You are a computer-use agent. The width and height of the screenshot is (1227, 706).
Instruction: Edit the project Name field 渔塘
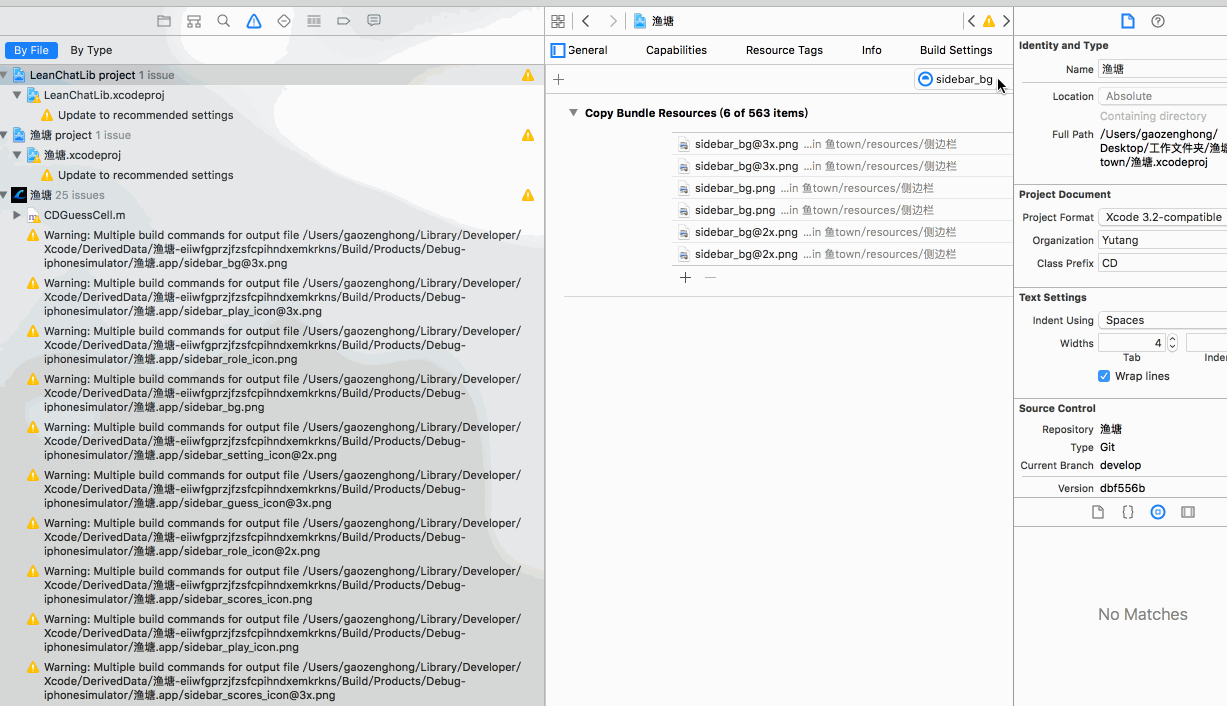1162,69
